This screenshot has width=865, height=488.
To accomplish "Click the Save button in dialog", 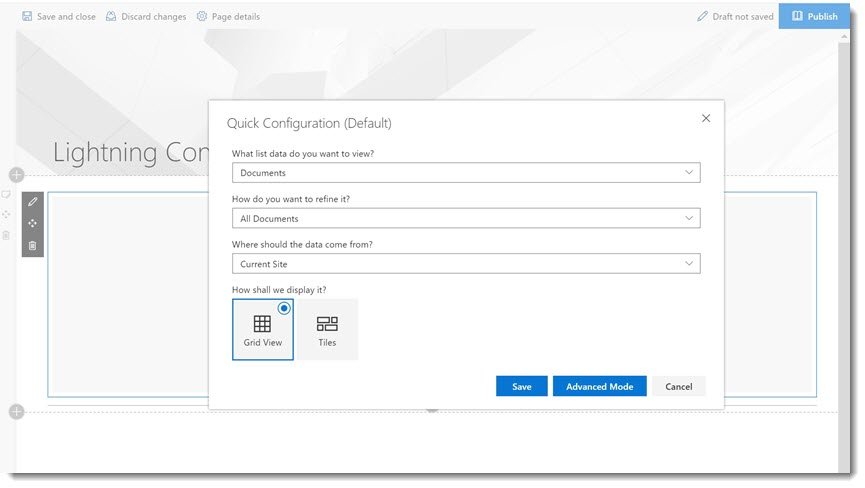I will tap(521, 387).
